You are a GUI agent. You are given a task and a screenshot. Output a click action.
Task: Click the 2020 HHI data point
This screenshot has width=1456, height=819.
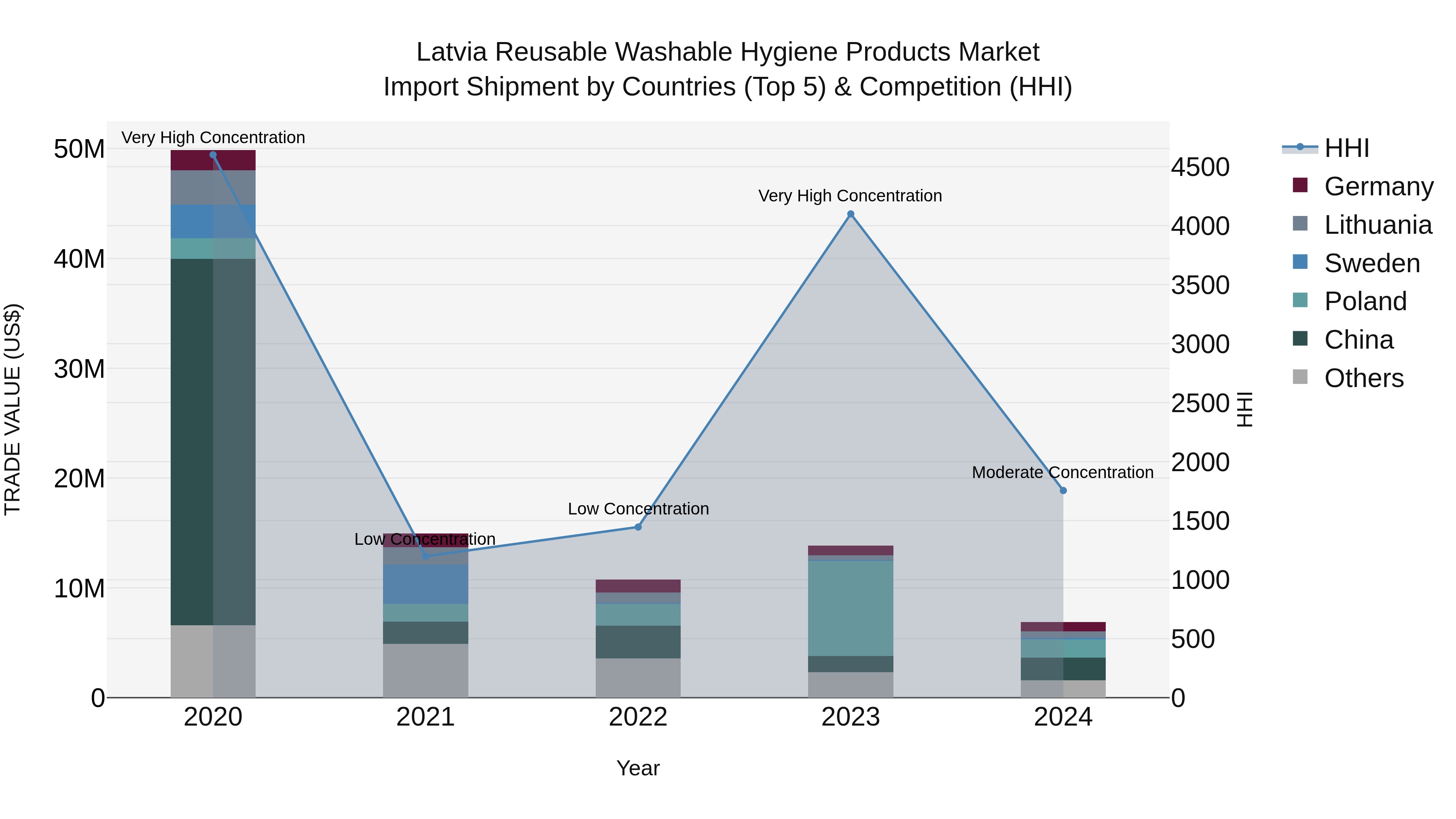click(x=213, y=155)
